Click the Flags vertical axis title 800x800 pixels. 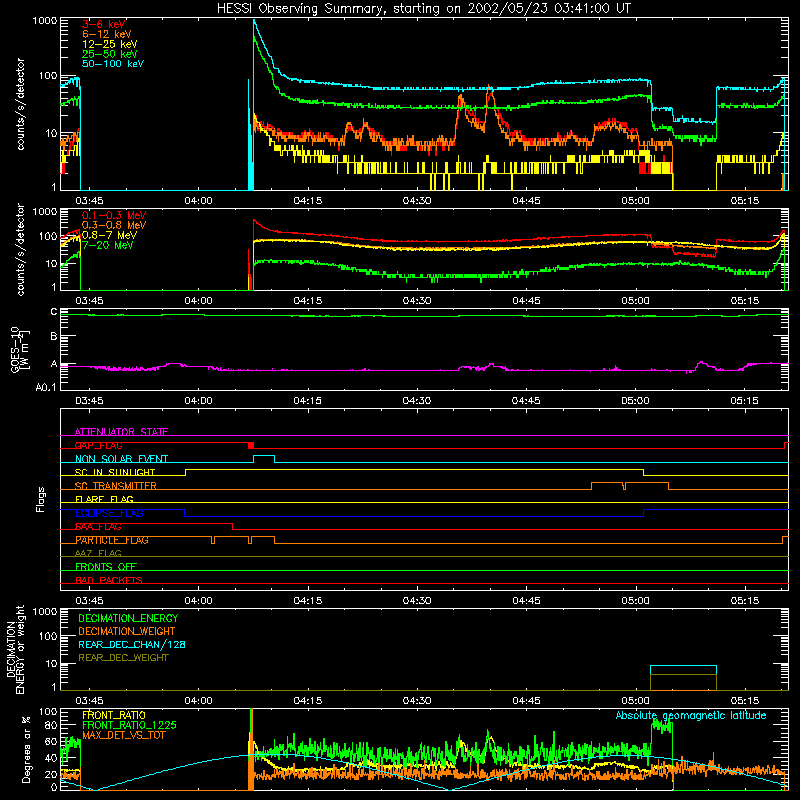(41, 499)
